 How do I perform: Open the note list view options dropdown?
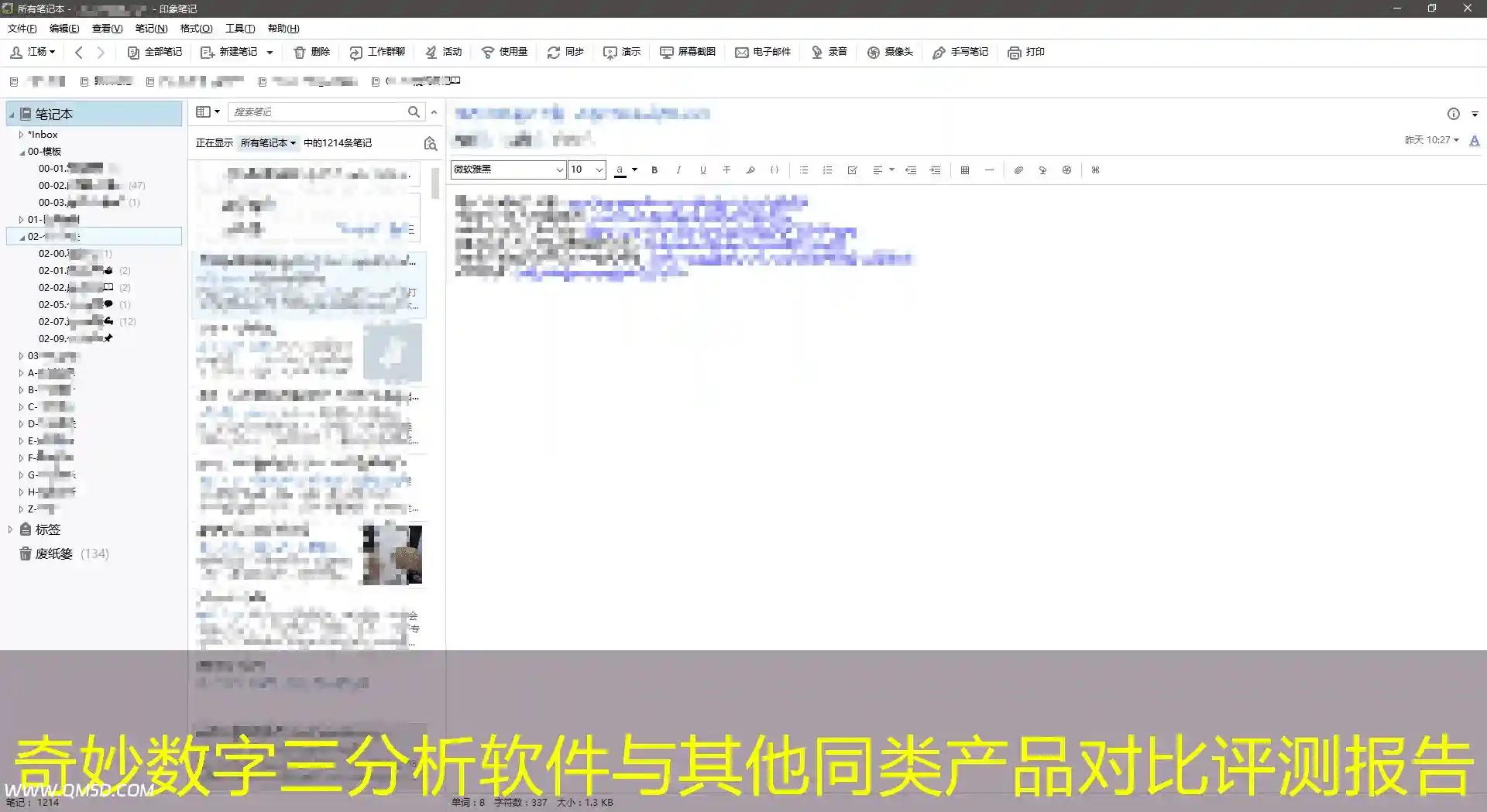pos(208,112)
